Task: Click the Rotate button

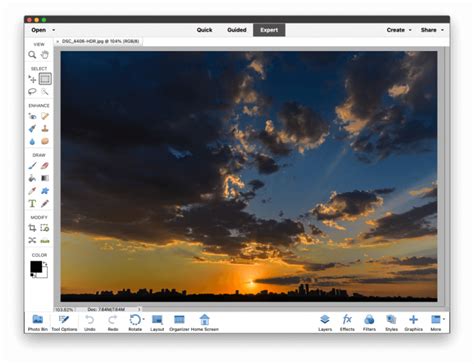Action: click(135, 323)
